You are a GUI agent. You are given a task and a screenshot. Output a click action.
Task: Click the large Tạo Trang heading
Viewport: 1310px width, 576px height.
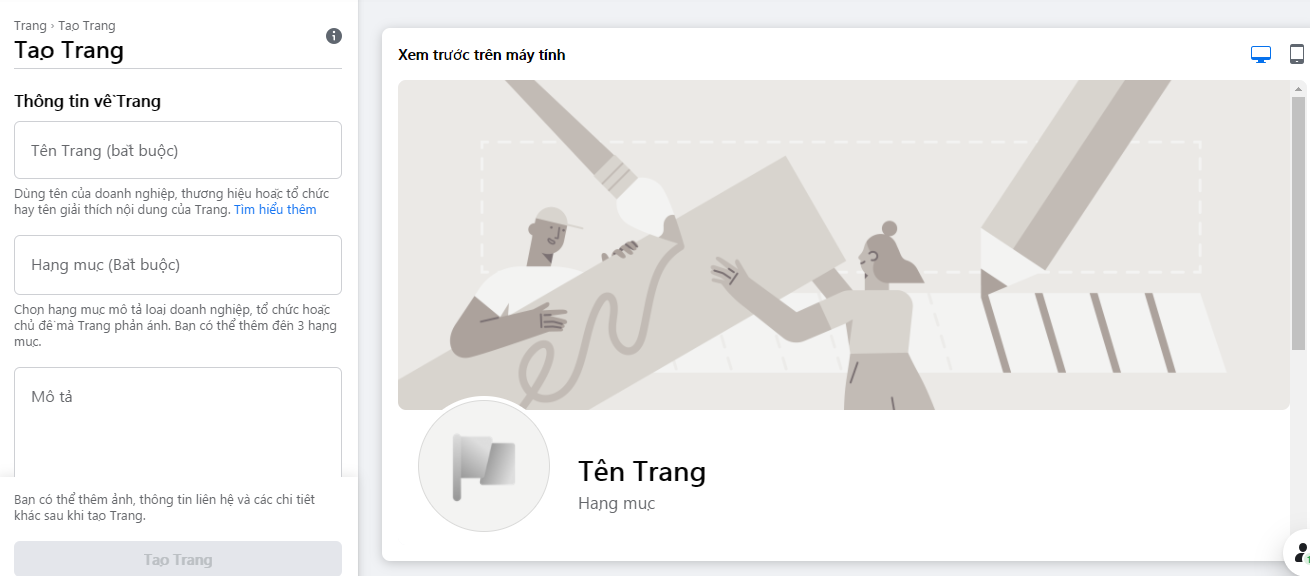coord(69,50)
